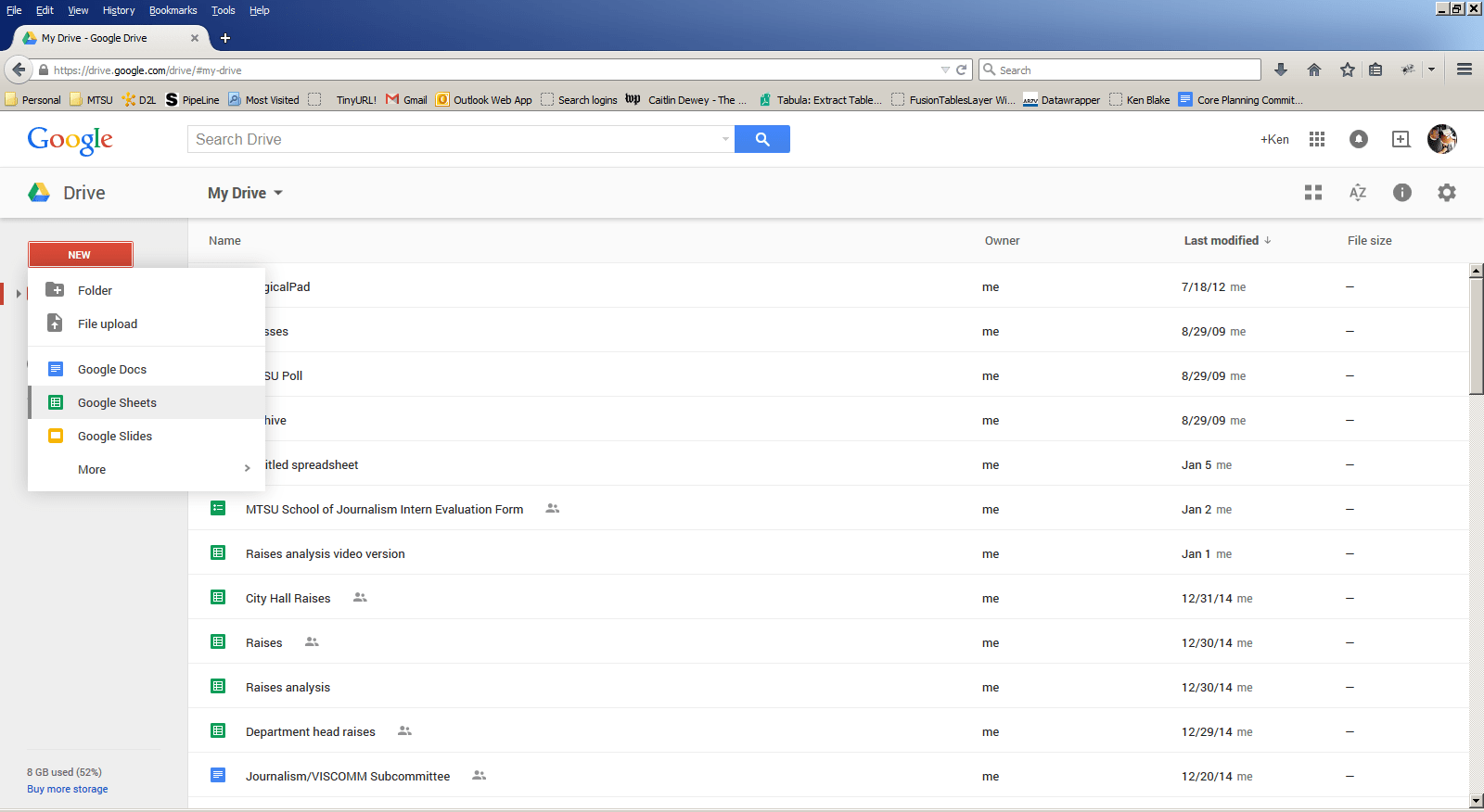Open the Google apps grid icon
Screen dimensions: 1484x812
(1317, 139)
